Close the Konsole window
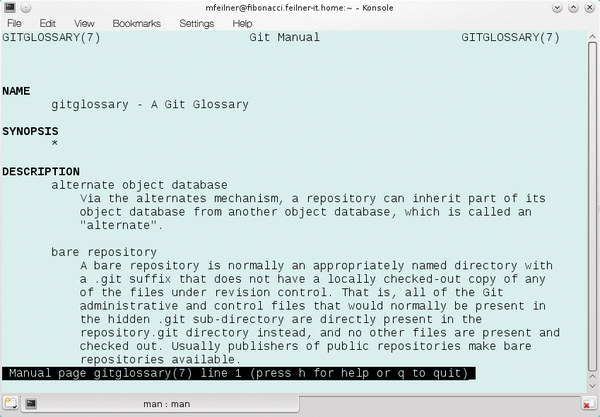Viewport: 600px width, 417px height. click(x=590, y=7)
